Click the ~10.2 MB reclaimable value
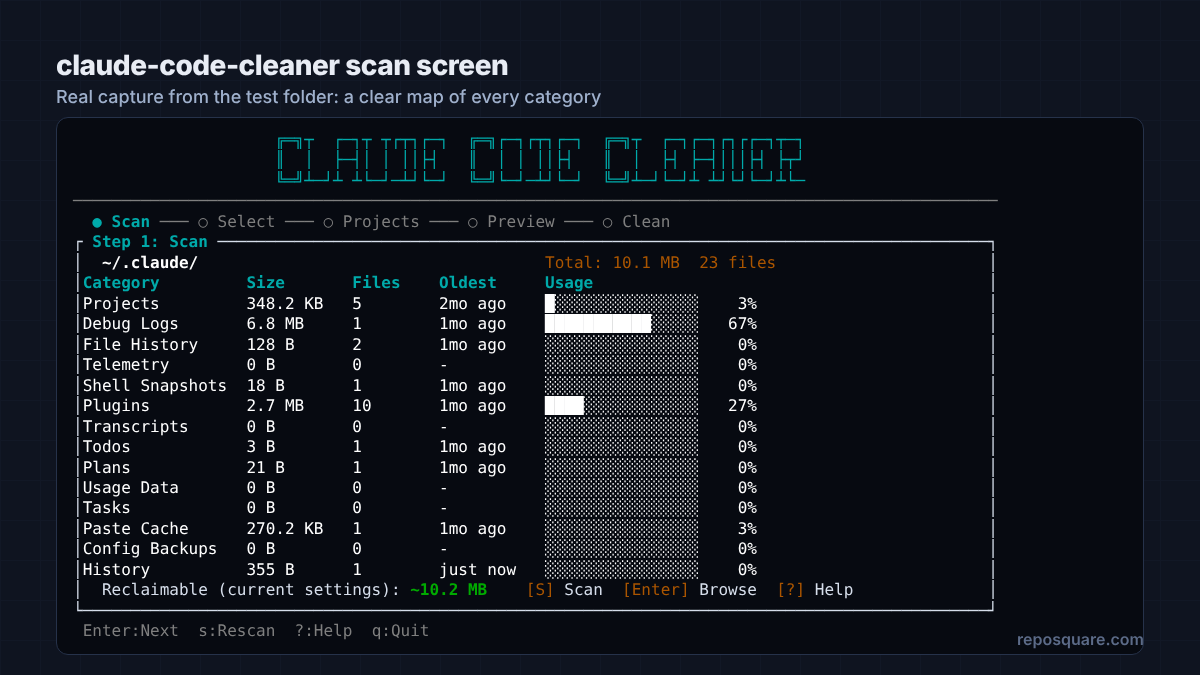This screenshot has height=675, width=1200. coord(448,590)
